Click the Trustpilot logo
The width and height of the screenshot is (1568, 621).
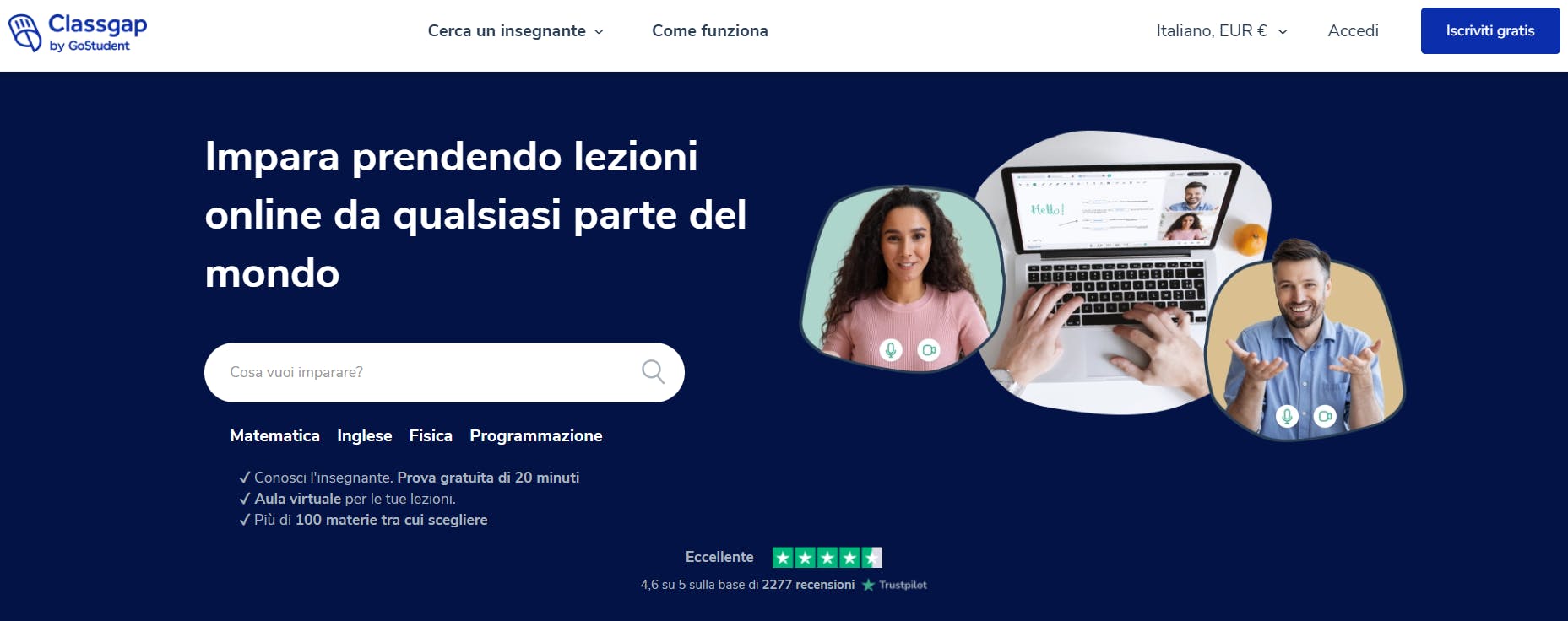tap(894, 585)
